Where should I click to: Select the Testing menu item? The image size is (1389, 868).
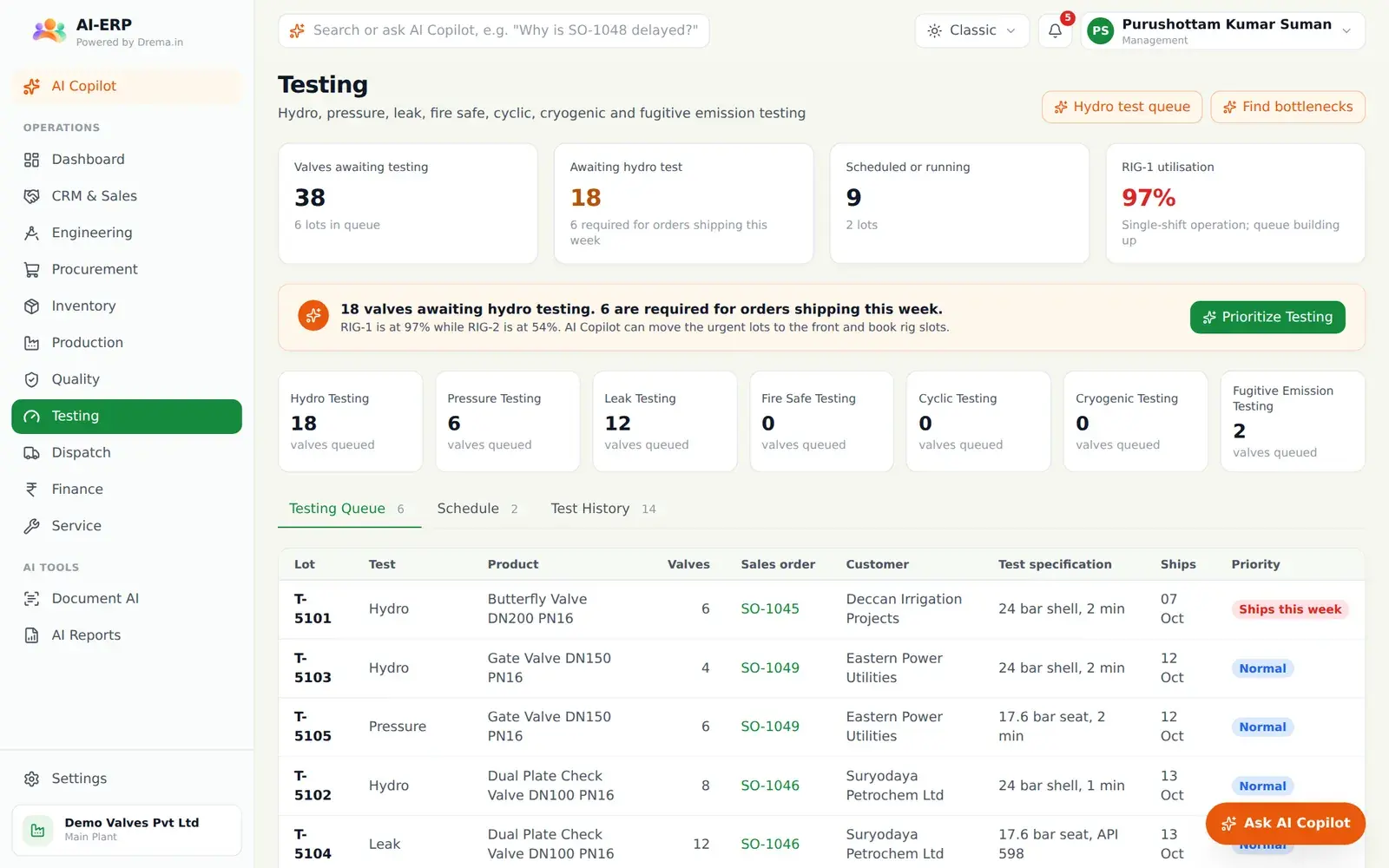point(127,417)
